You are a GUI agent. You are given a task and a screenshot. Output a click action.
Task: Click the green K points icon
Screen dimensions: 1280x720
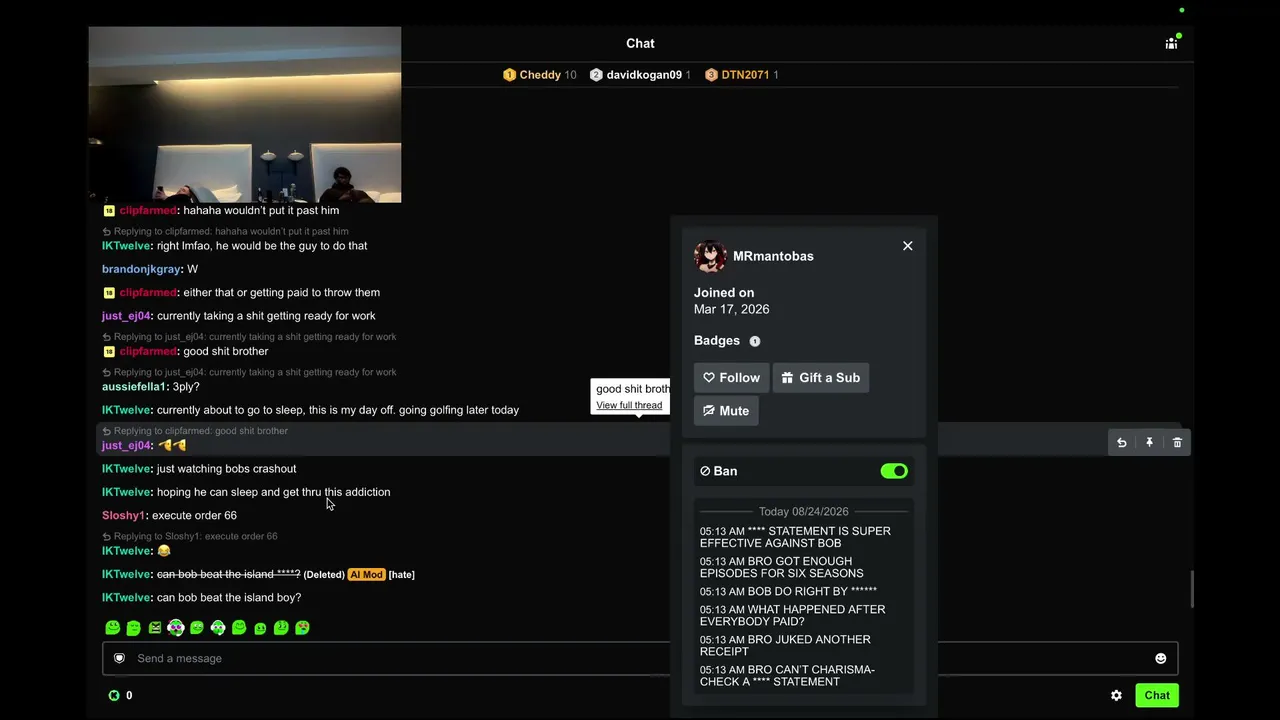(x=114, y=695)
